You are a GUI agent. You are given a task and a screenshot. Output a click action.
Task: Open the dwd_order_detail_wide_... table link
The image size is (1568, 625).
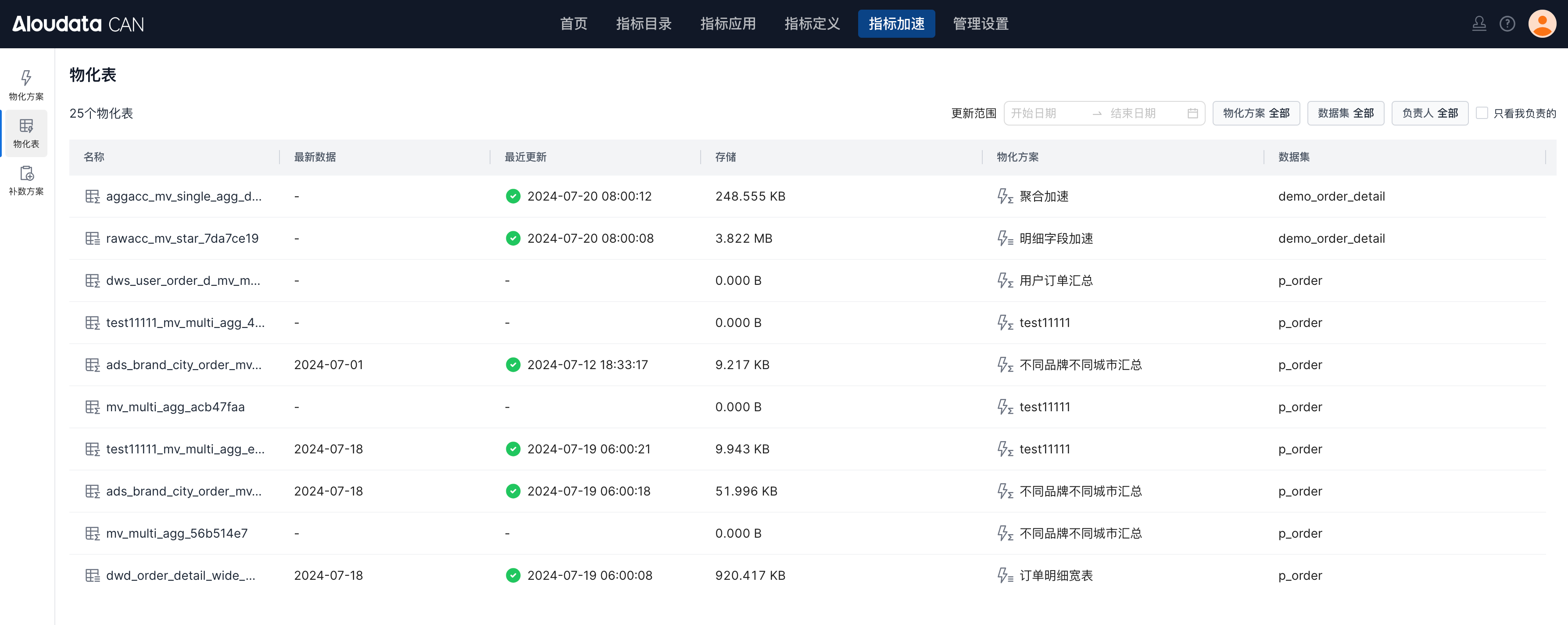[x=180, y=576]
